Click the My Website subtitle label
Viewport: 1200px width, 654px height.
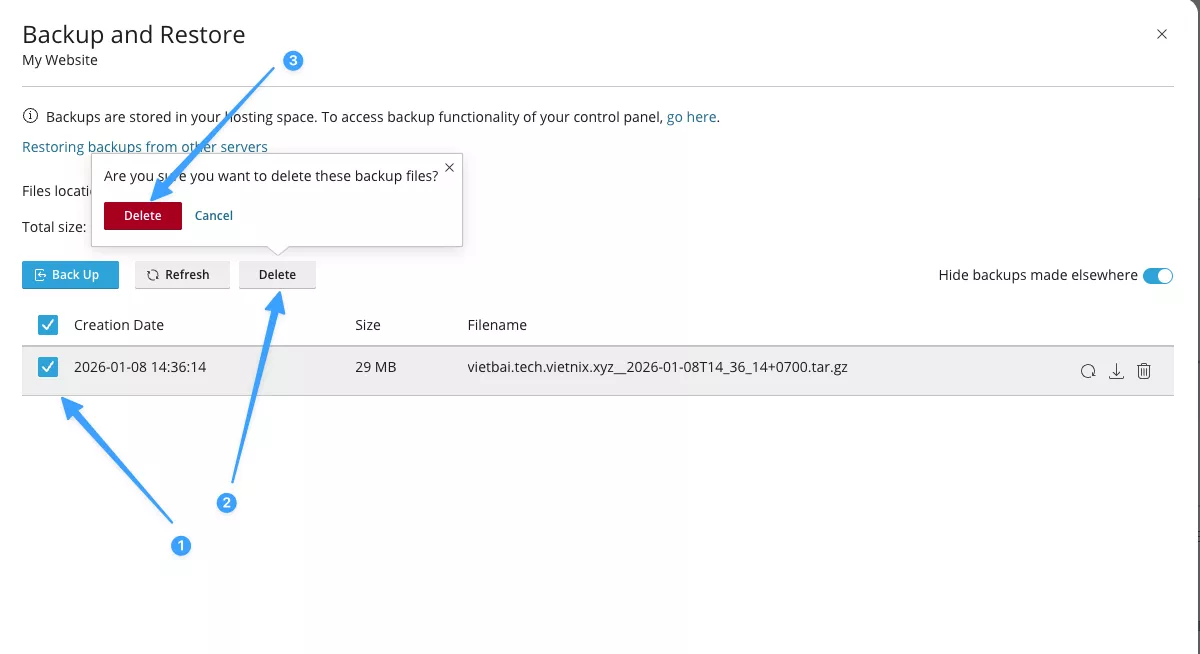60,60
